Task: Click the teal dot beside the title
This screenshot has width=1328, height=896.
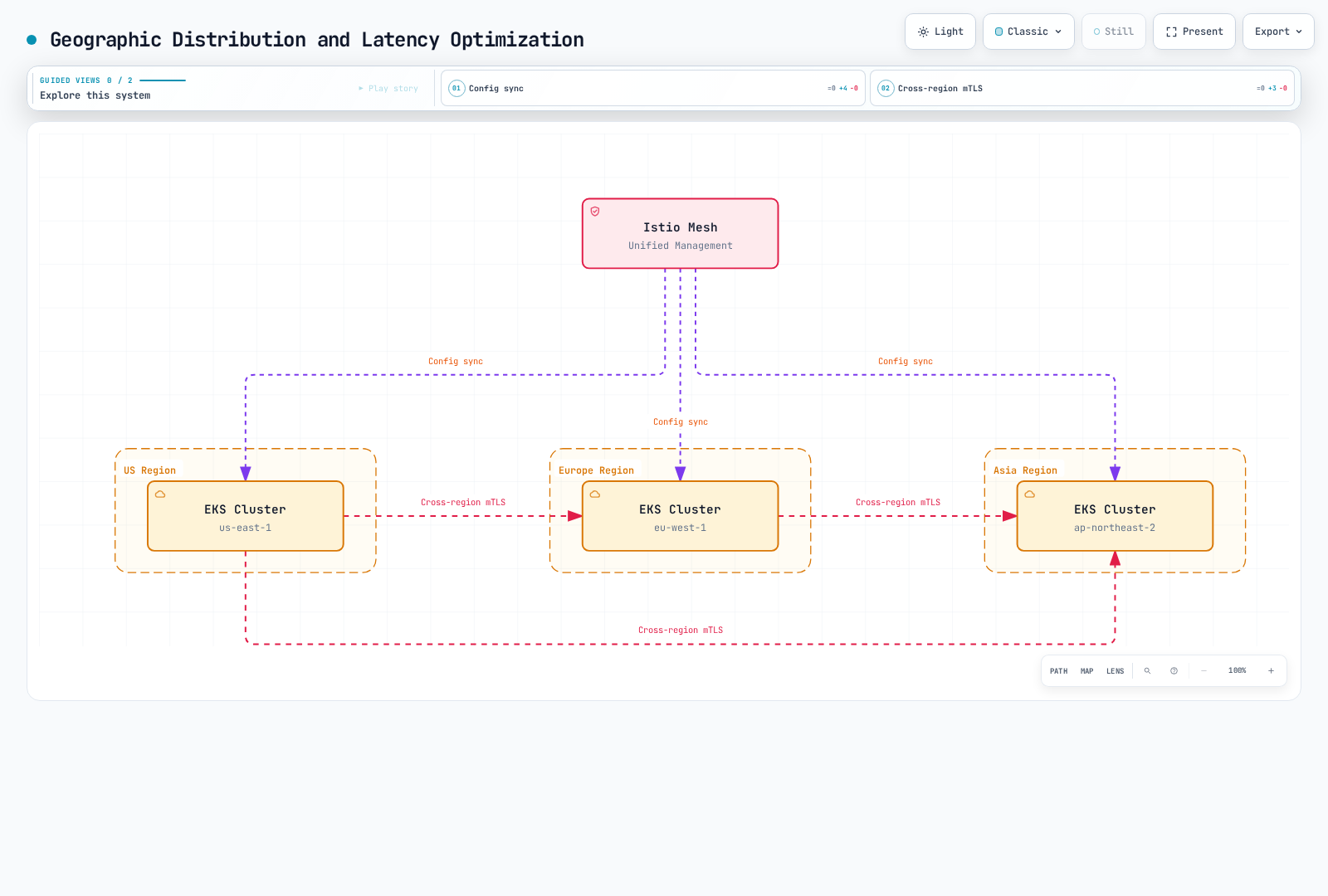Action: 32,40
